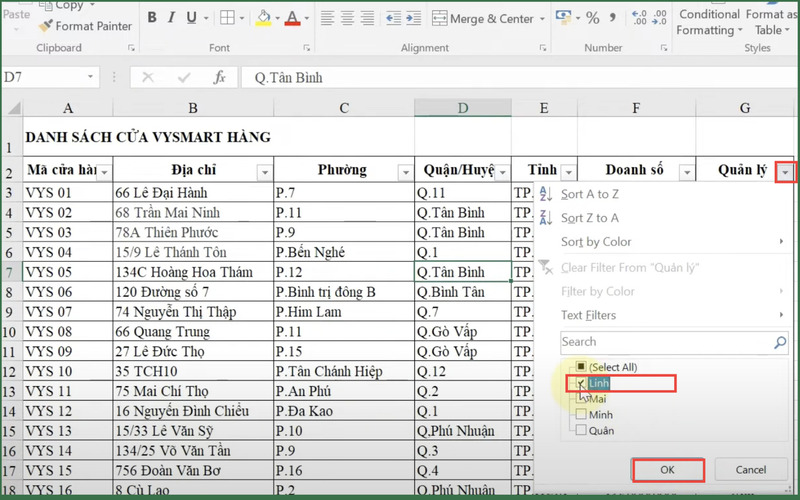
Task: Cancel the filter dialog
Action: (750, 469)
